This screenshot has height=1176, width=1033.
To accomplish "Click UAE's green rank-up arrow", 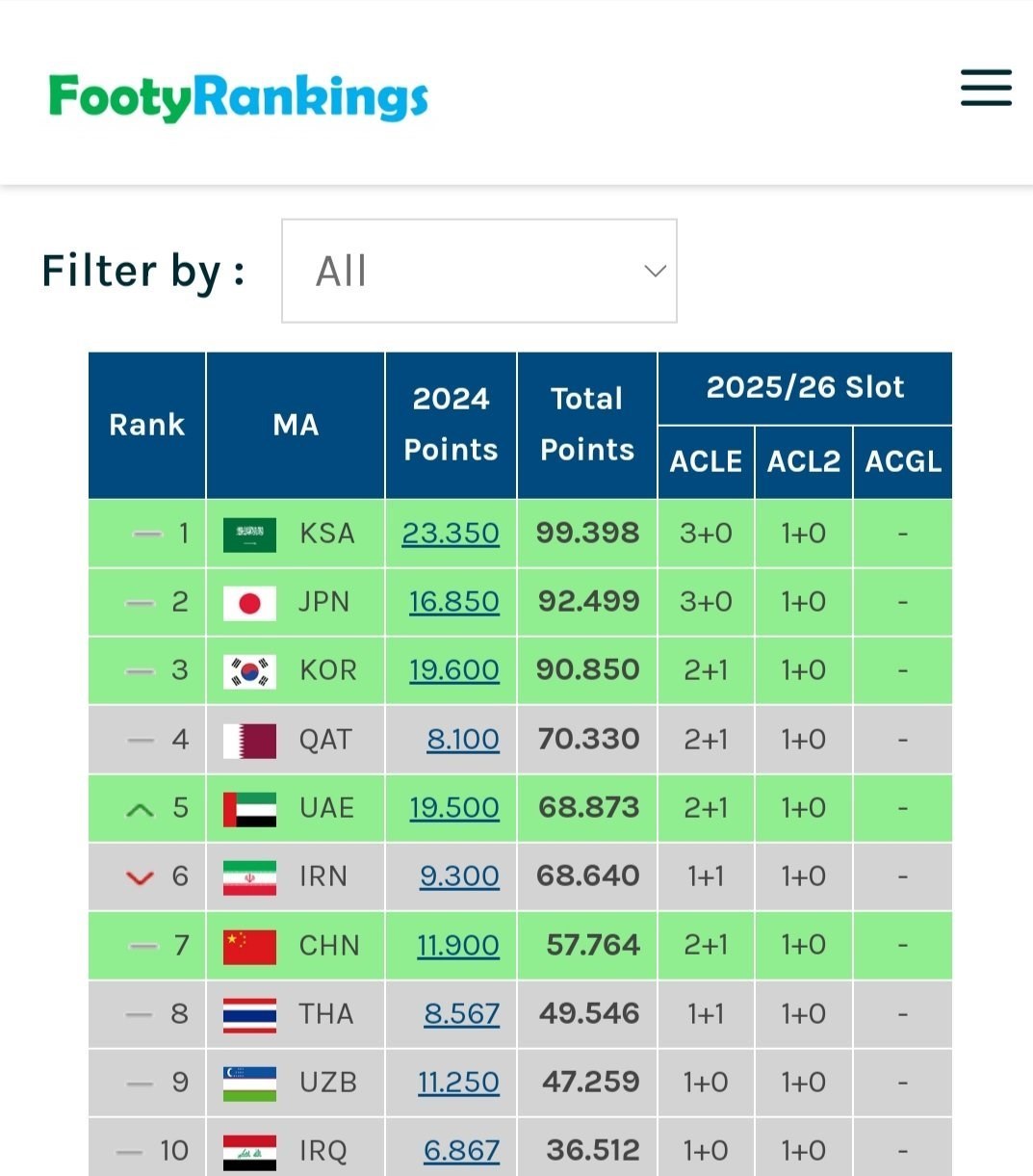I will [139, 808].
